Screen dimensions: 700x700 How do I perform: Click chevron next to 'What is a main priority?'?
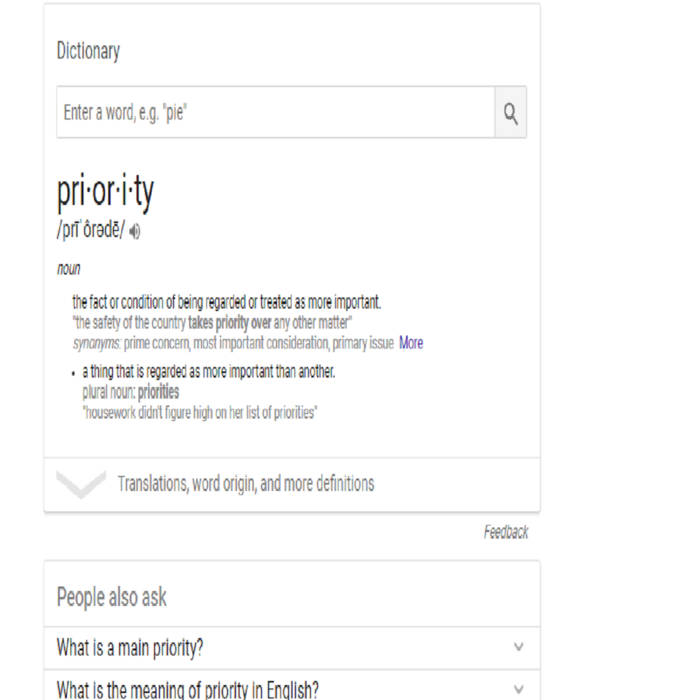coord(518,648)
